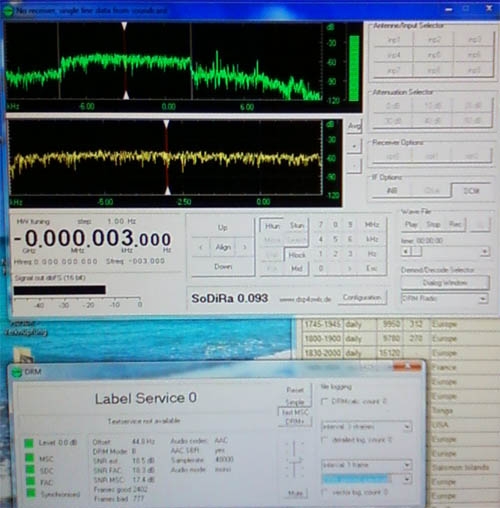
Task: Click the Rec wave file button
Action: [455, 224]
